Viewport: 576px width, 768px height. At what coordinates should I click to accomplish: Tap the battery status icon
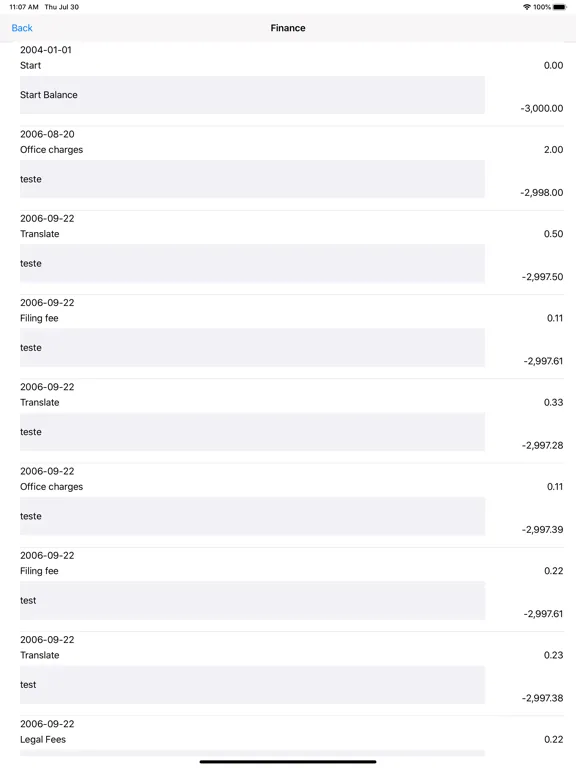coord(559,7)
